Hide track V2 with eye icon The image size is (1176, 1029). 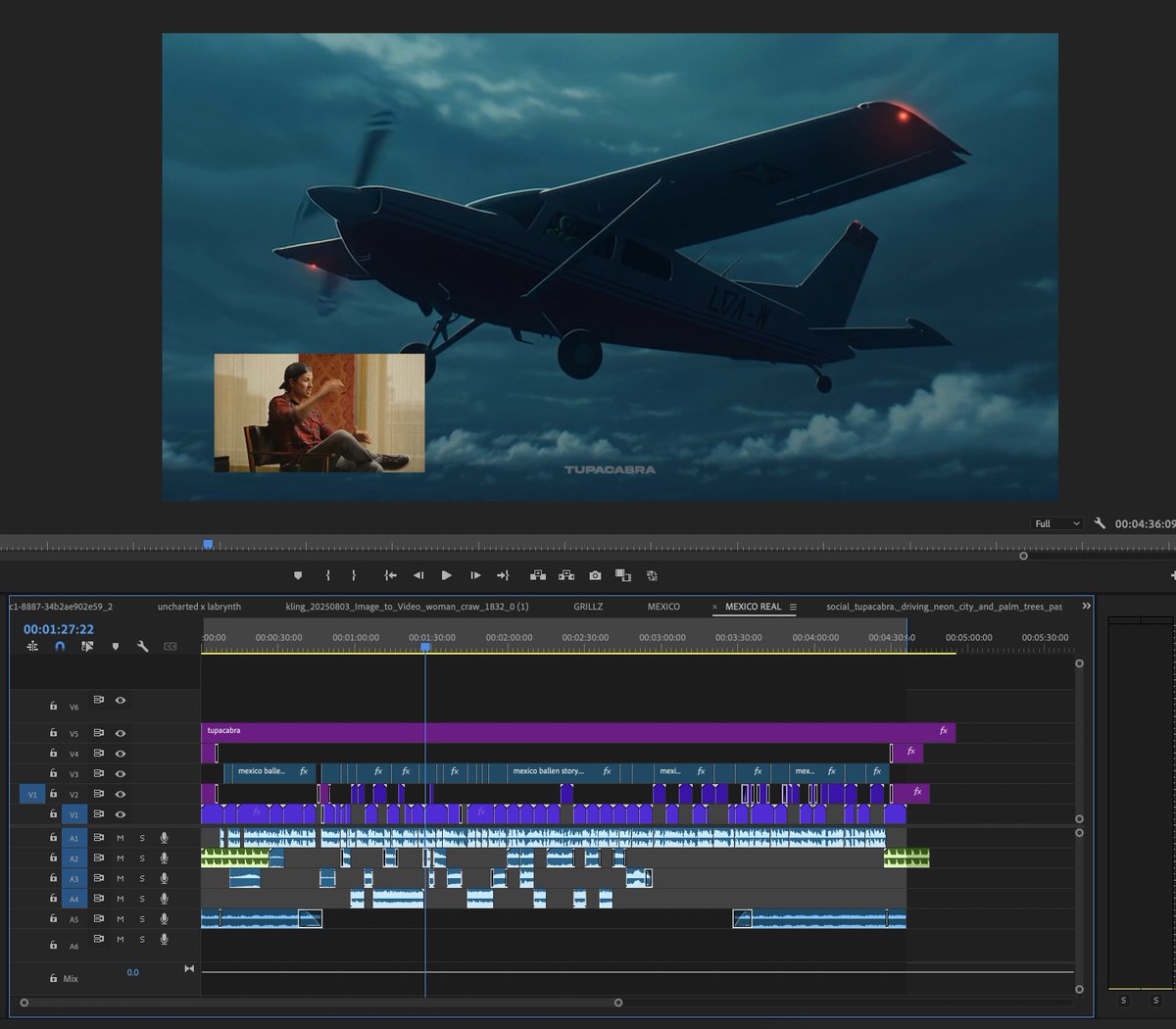click(x=121, y=794)
